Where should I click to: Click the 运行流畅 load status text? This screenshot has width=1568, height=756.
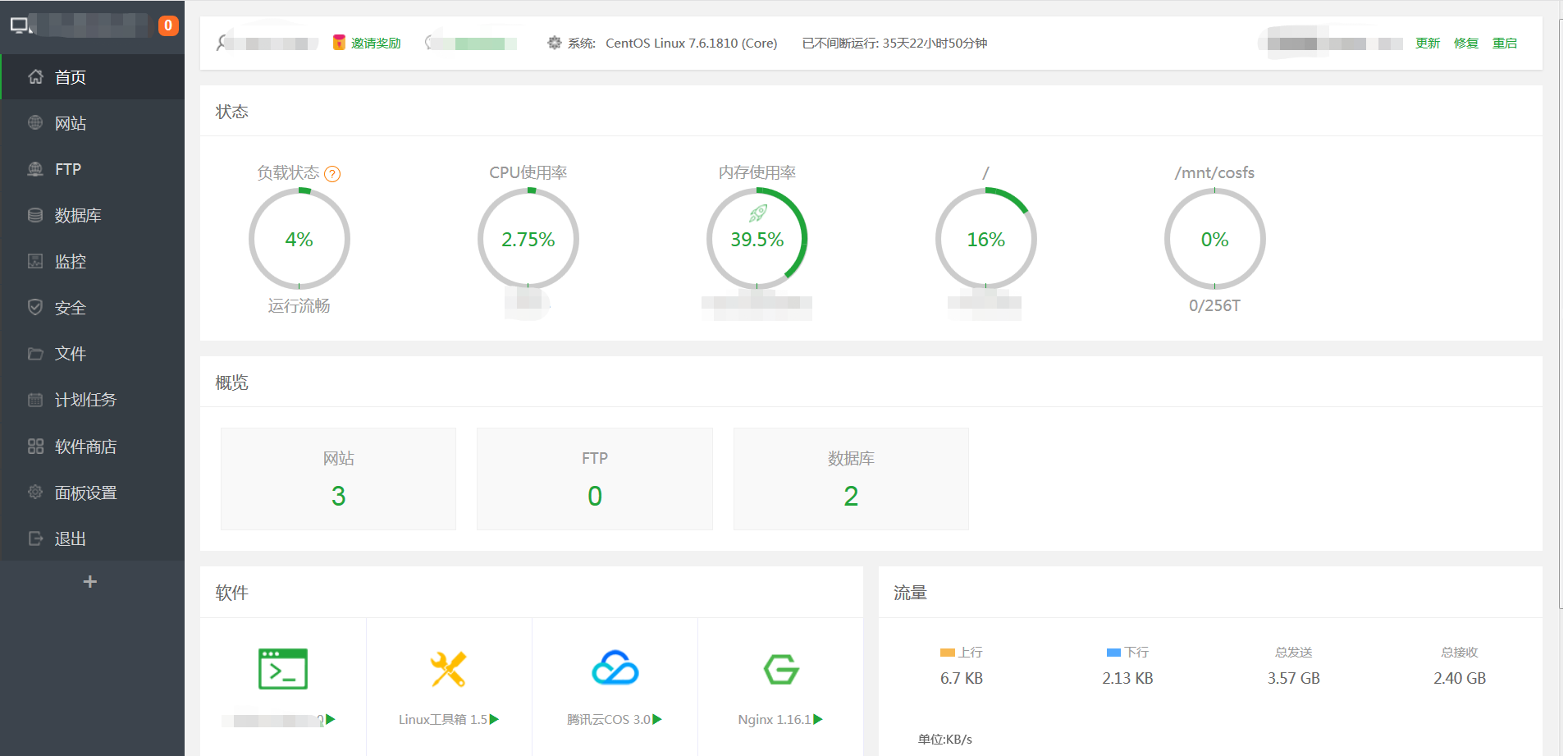pyautogui.click(x=299, y=305)
